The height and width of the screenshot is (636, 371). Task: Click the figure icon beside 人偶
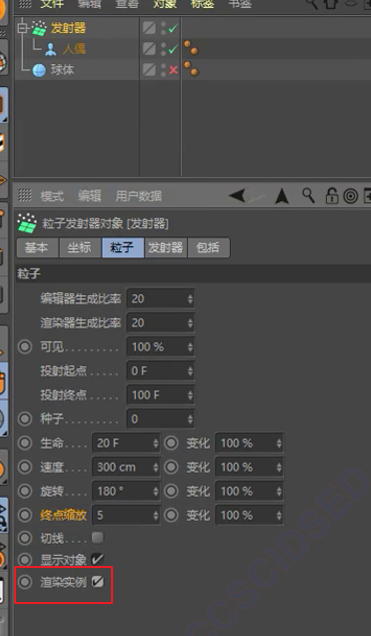pos(51,49)
